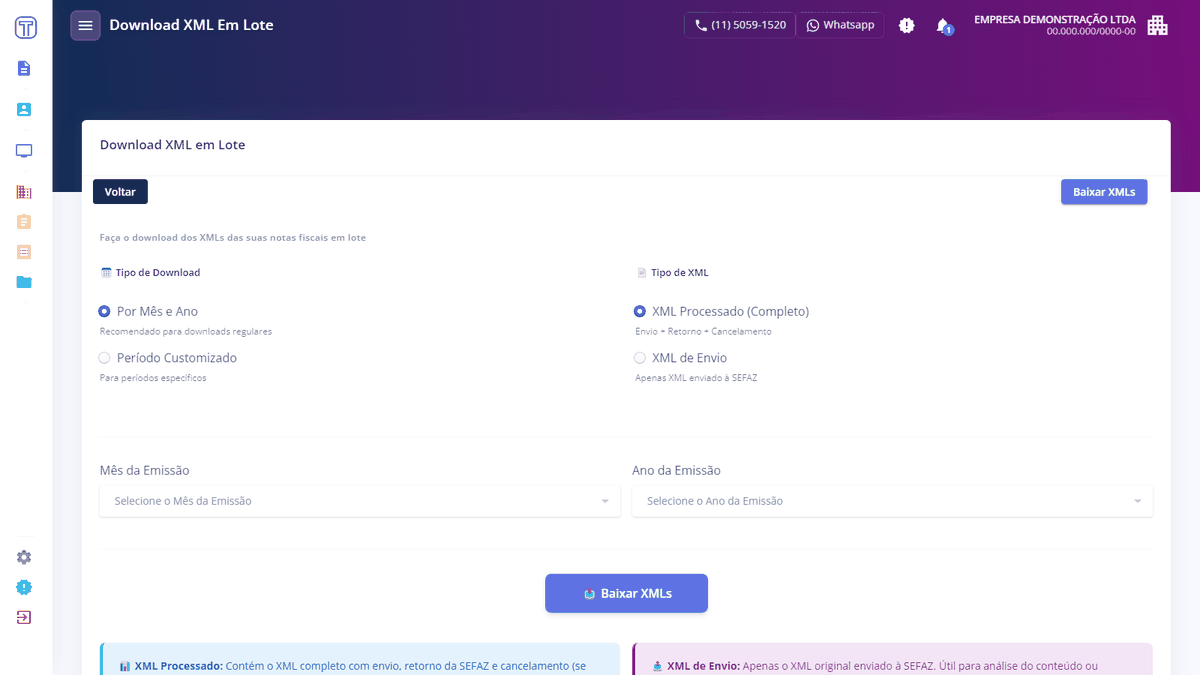
Task: Click the T logo in the sidebar
Action: (26, 28)
